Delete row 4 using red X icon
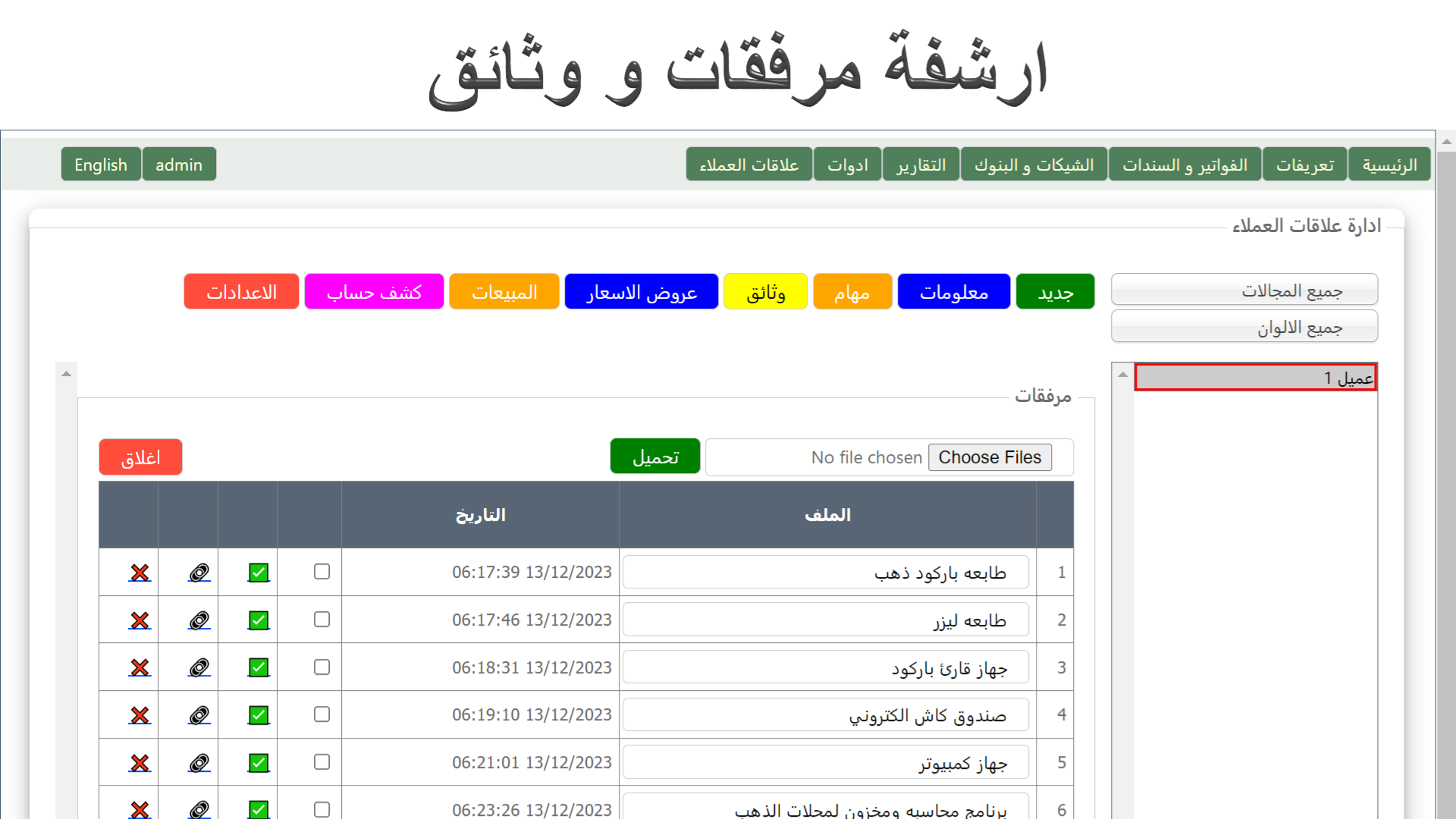The image size is (1456, 819). (x=140, y=715)
